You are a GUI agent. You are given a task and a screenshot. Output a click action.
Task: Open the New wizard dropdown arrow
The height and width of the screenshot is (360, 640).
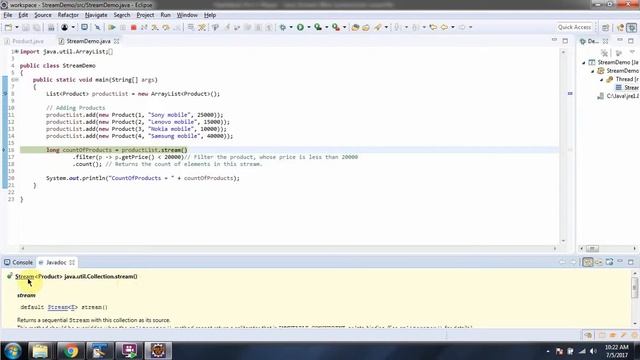[x=17, y=27]
